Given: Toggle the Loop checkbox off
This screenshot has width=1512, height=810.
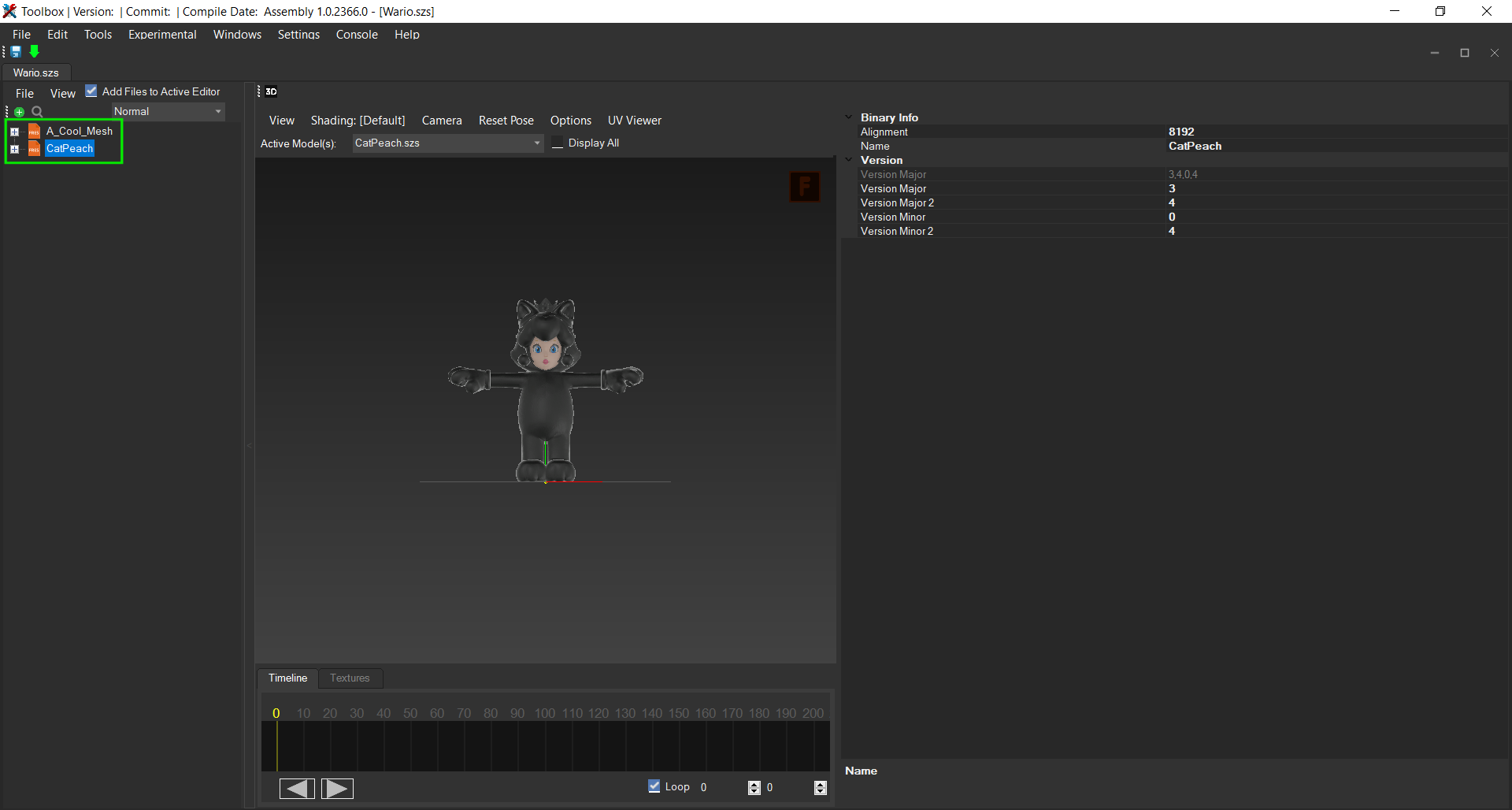Looking at the screenshot, I should pyautogui.click(x=654, y=786).
